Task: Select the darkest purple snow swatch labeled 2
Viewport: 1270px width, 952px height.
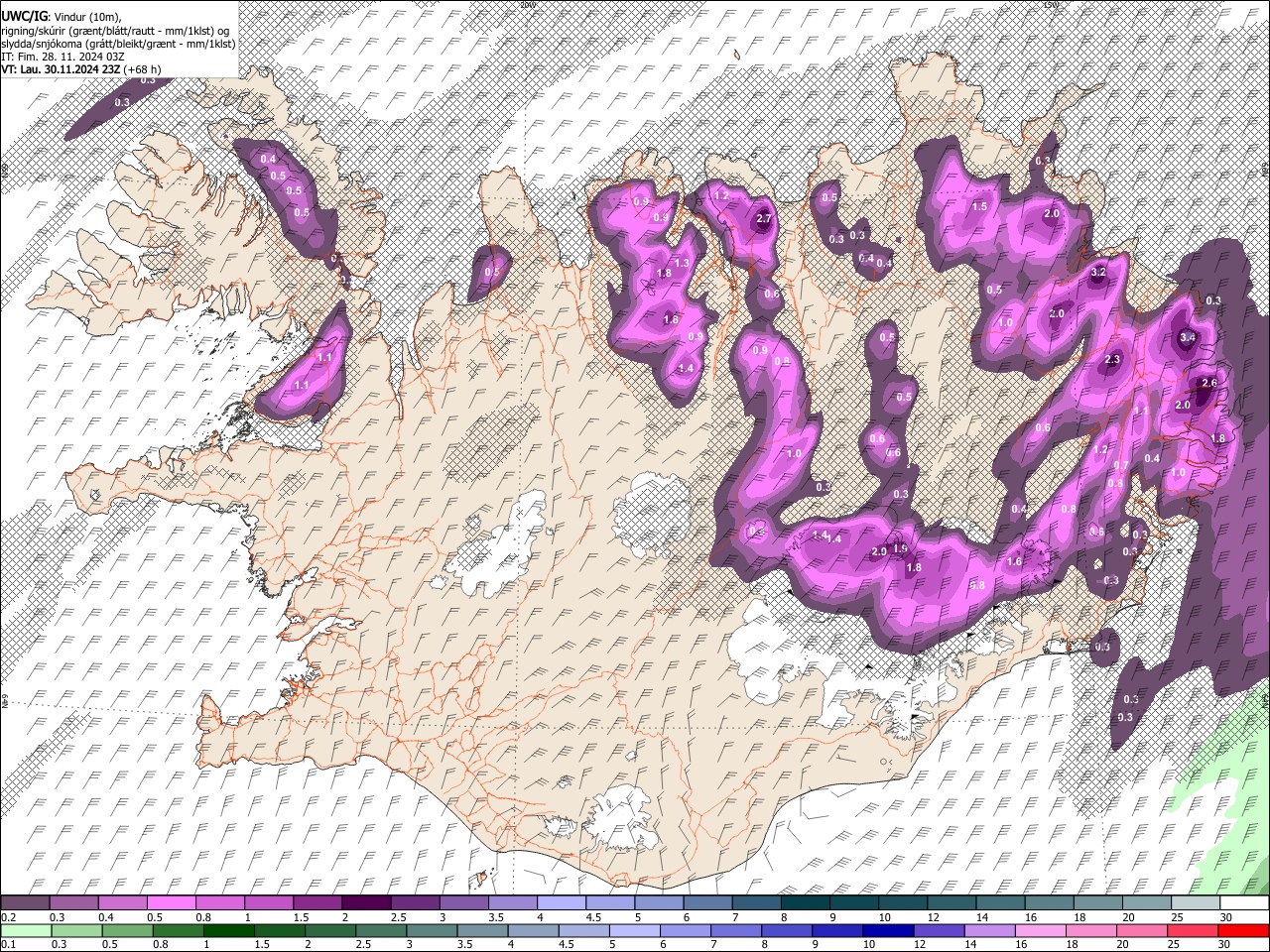Action: pos(366,902)
